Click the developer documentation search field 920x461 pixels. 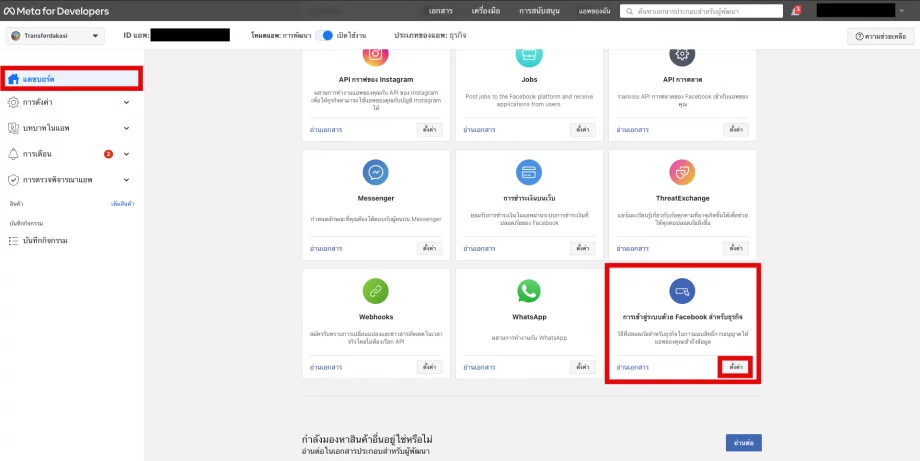coord(701,11)
